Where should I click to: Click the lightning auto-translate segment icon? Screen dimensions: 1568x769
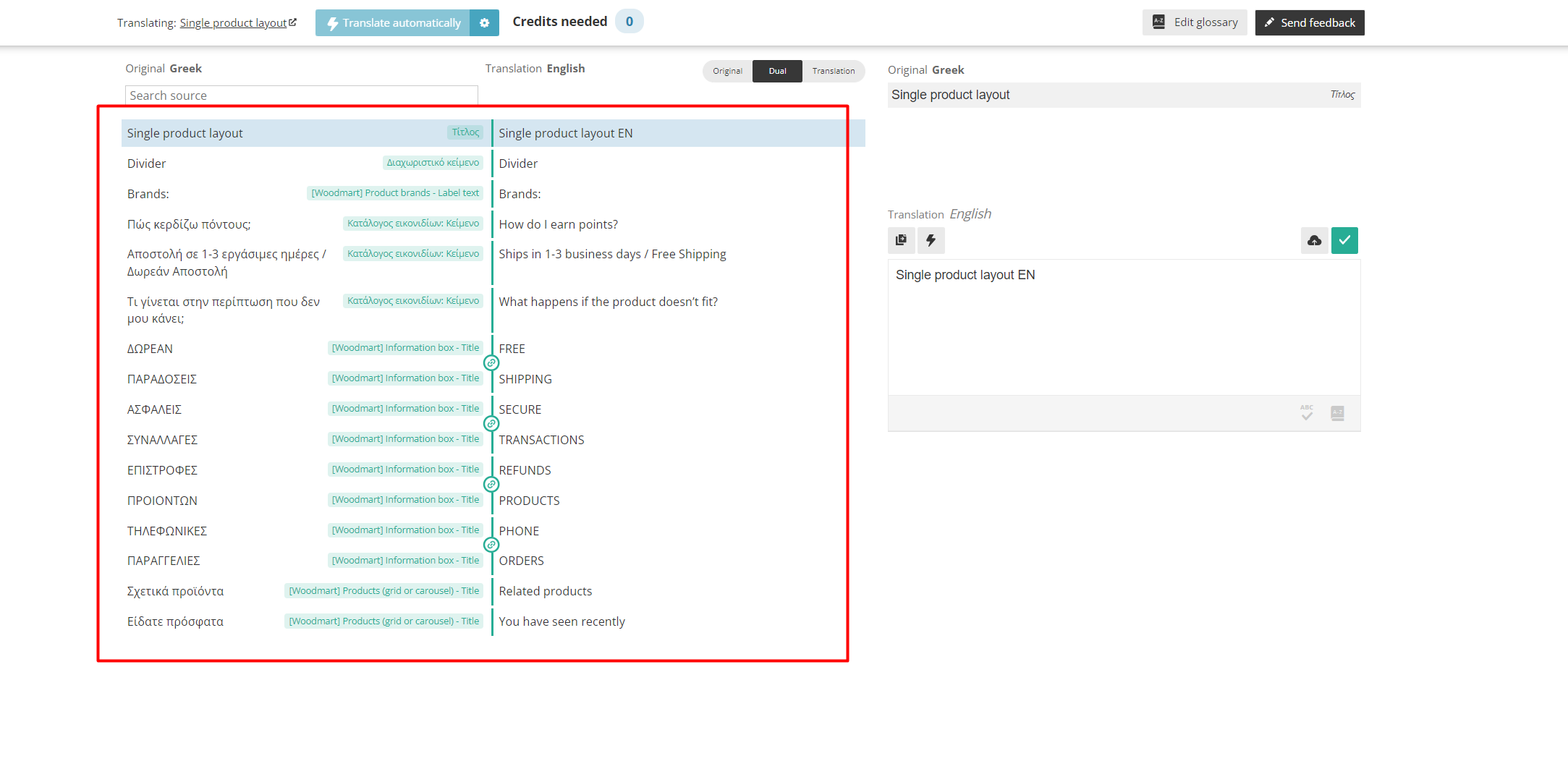click(x=931, y=240)
